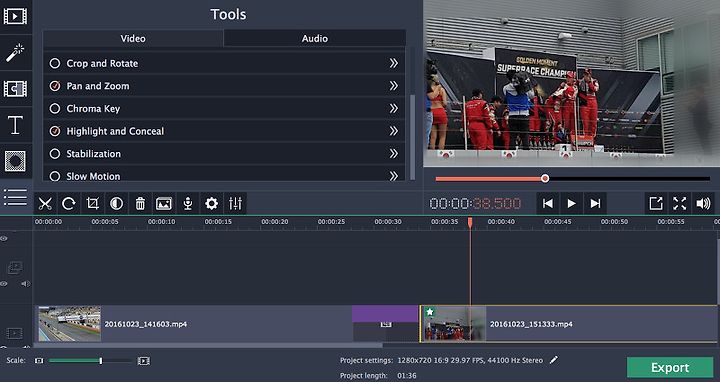This screenshot has width=720, height=382.
Task: Toggle the Crop and Rotate radio circle
Action: pos(55,63)
